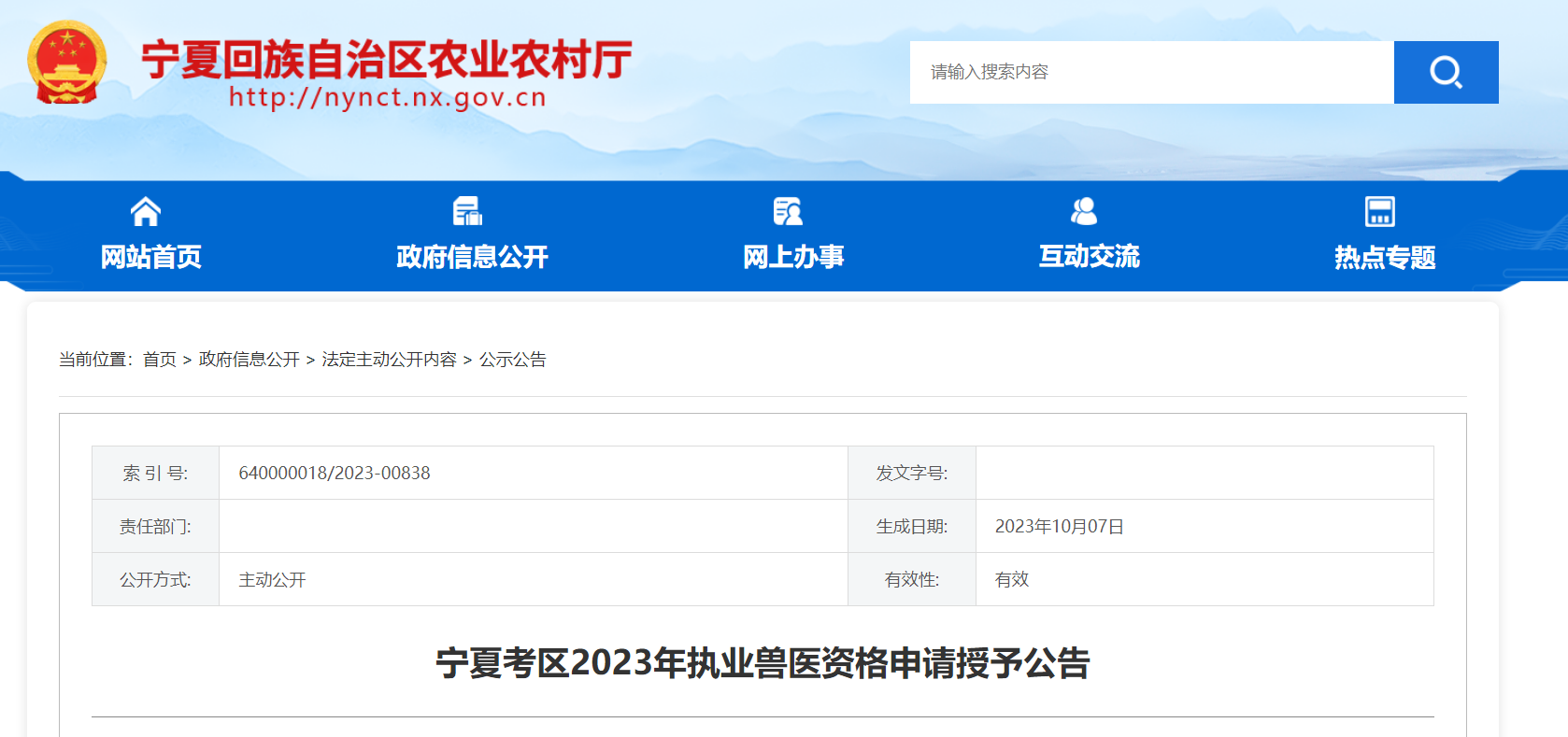Image resolution: width=1568 pixels, height=737 pixels.
Task: Open the 网上办事 navigation menu item
Action: pyautogui.click(x=793, y=257)
